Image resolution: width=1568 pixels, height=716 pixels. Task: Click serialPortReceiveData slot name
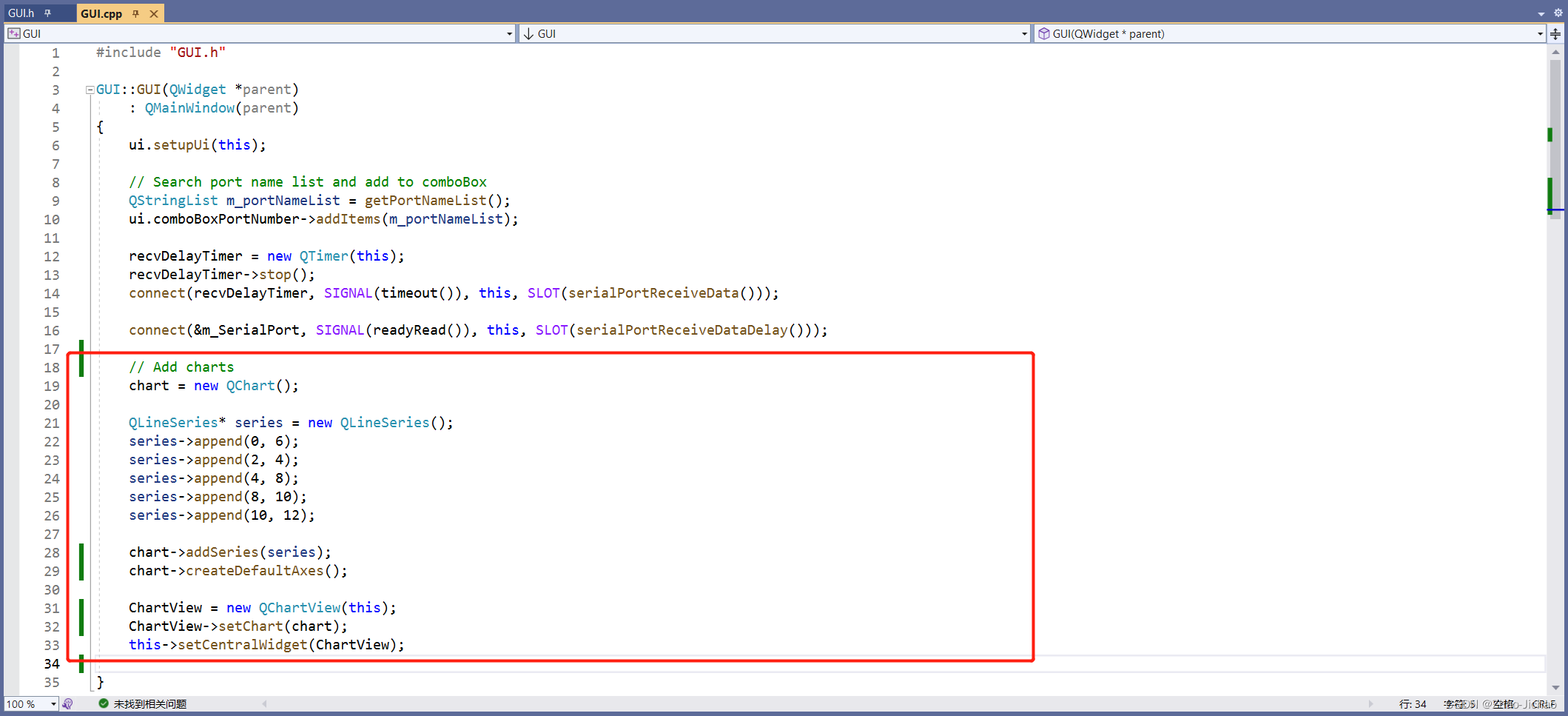point(653,293)
